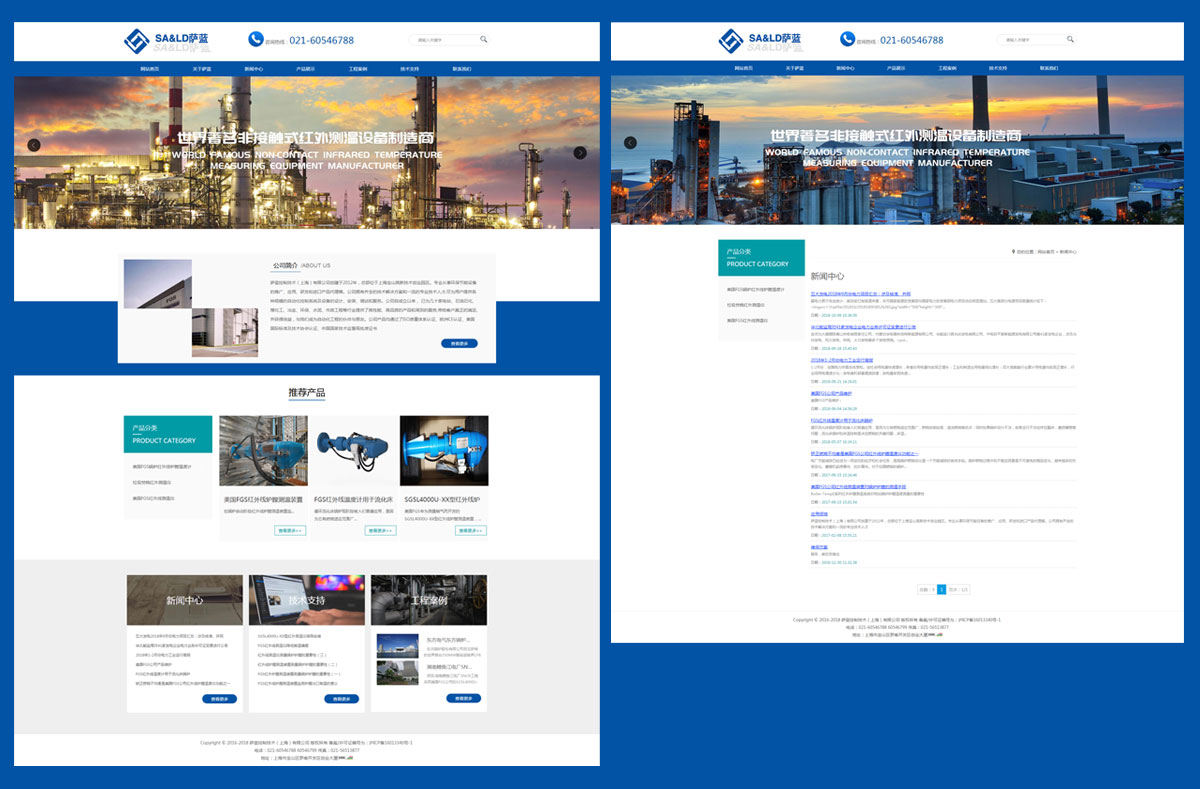This screenshot has height=789, width=1200.
Task: Click the more button under 新闻中心 card
Action: point(219,699)
